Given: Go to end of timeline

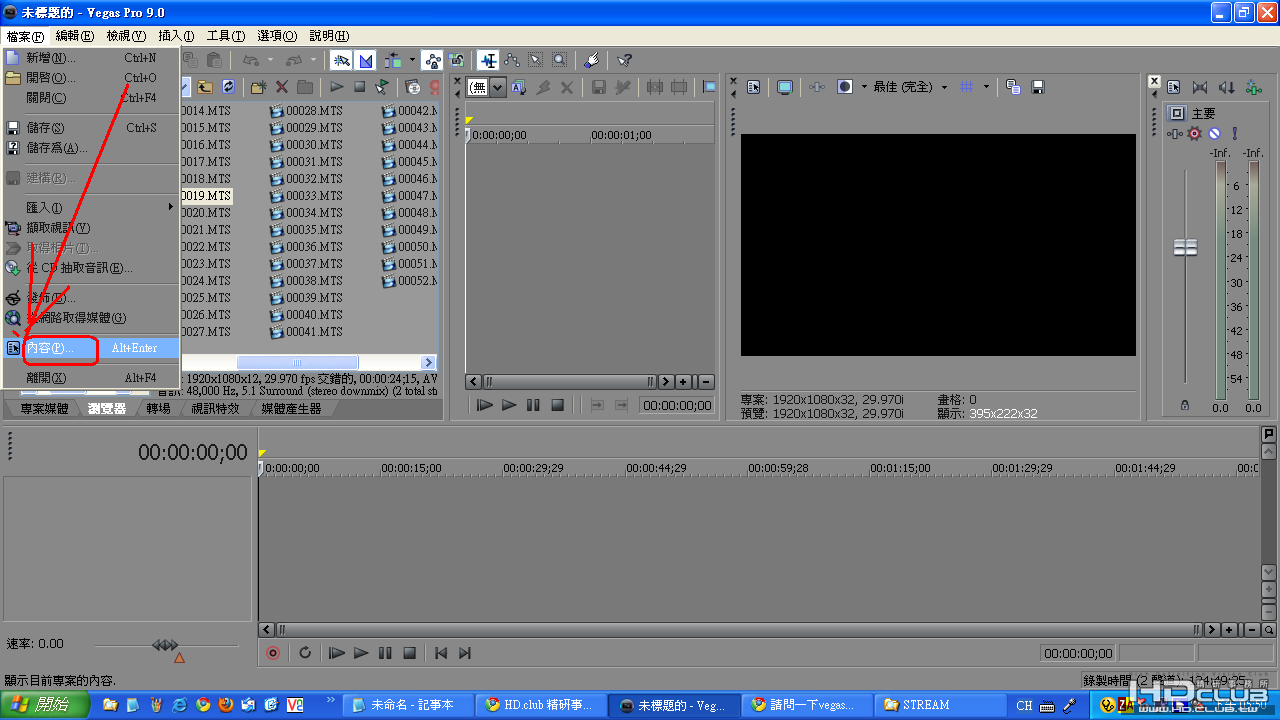Looking at the screenshot, I should click(464, 653).
